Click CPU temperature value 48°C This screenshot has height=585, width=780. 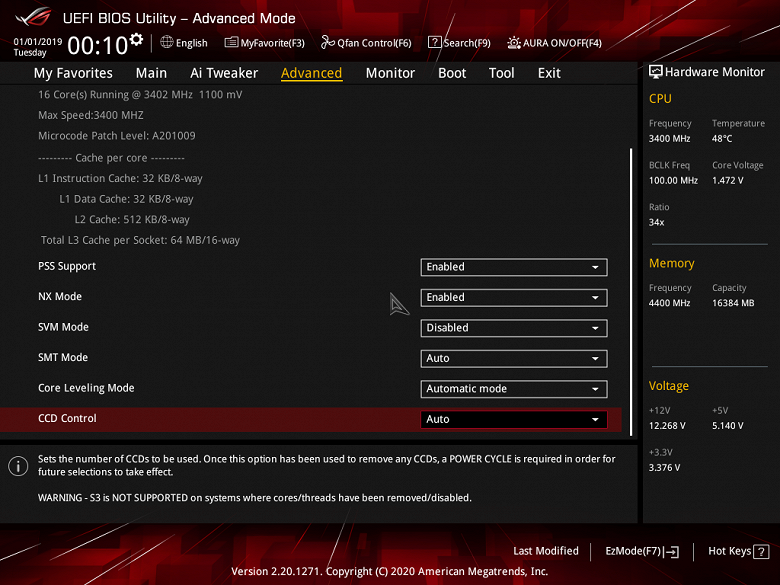coord(722,139)
